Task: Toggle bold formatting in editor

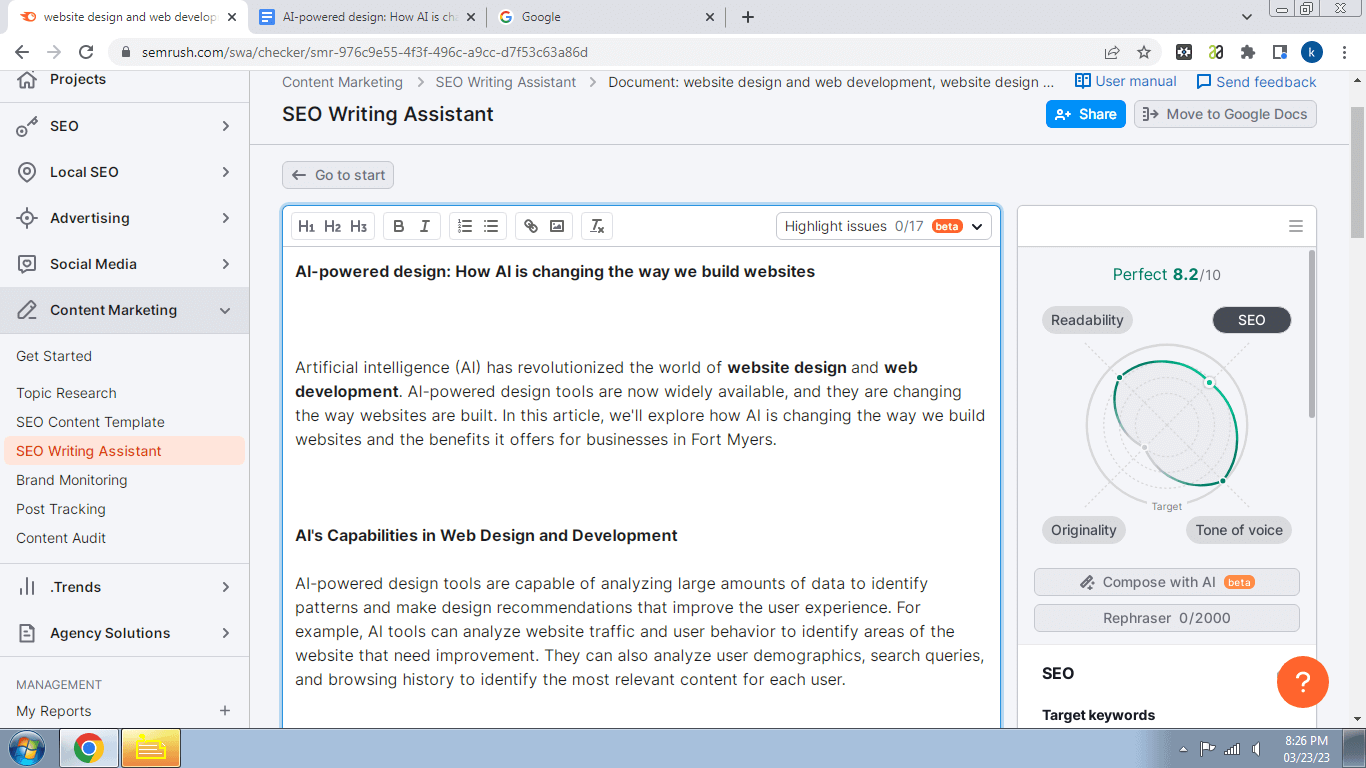Action: [398, 226]
